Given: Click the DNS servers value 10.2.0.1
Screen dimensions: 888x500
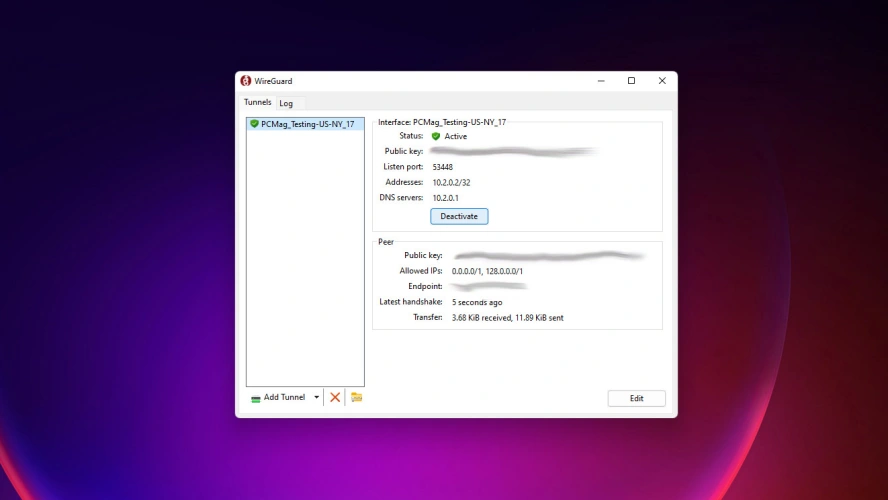Looking at the screenshot, I should (445, 198).
